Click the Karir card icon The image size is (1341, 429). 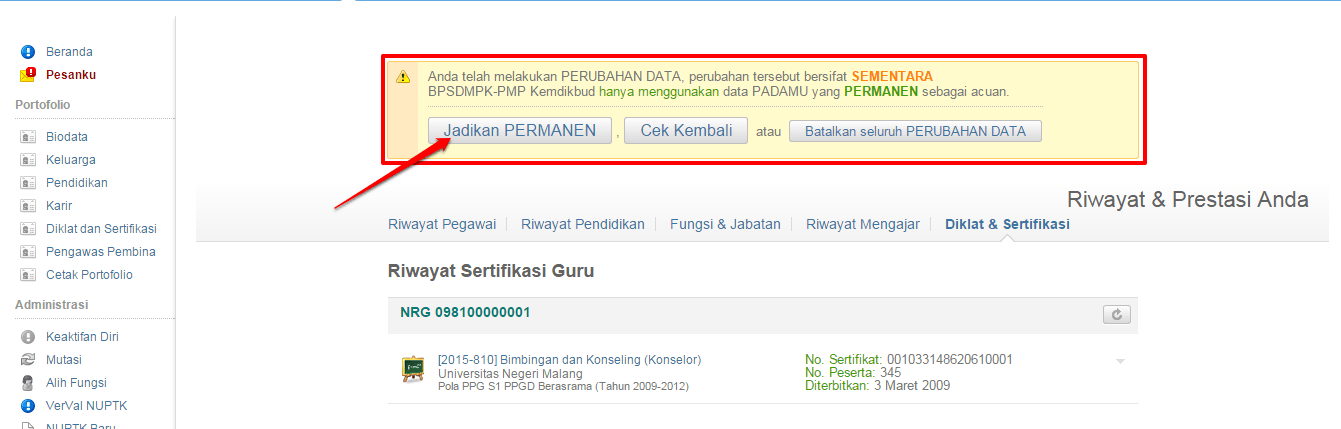[x=28, y=206]
